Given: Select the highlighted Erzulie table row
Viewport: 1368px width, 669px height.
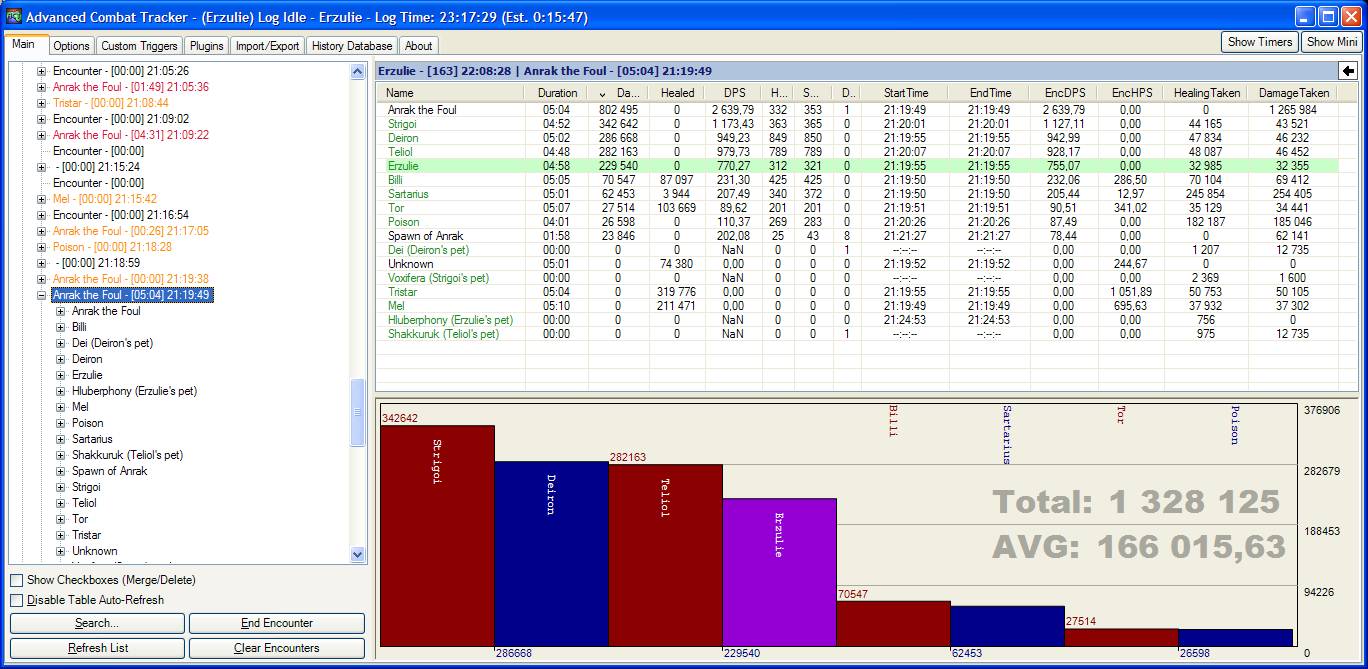Looking at the screenshot, I should (x=860, y=166).
